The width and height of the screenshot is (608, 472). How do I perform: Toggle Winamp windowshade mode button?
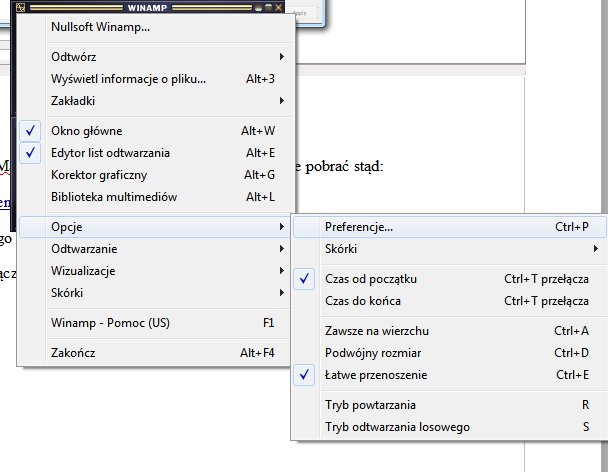click(268, 7)
